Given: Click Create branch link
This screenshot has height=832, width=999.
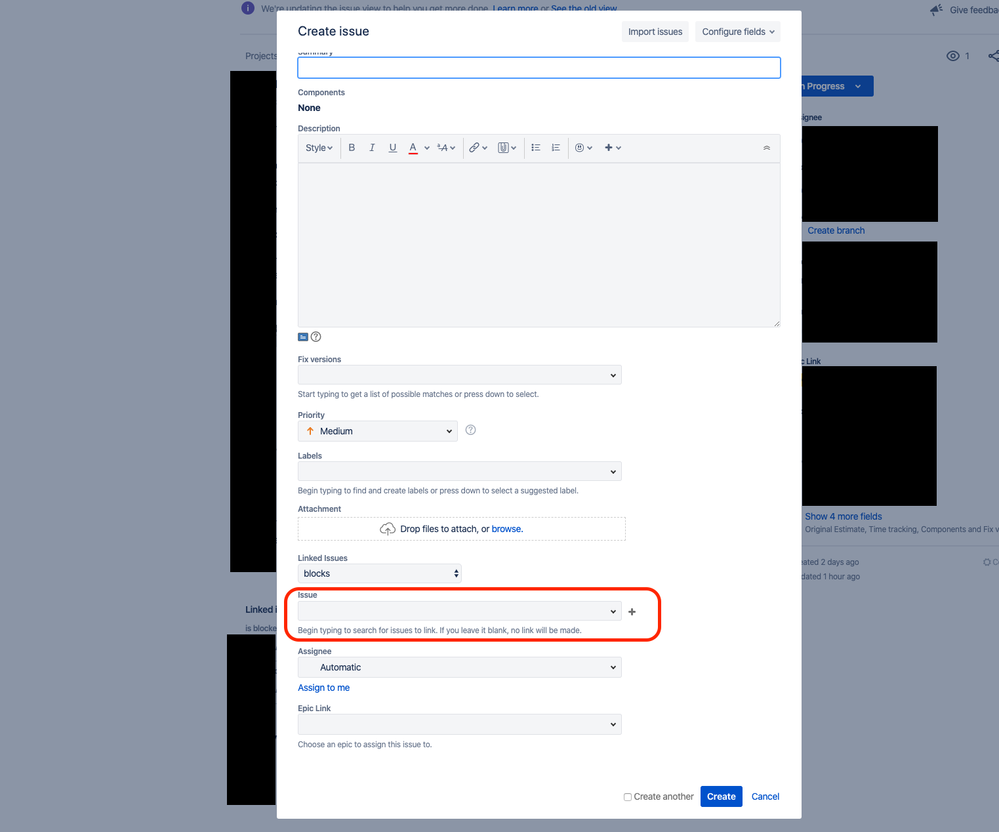Looking at the screenshot, I should click(836, 231).
